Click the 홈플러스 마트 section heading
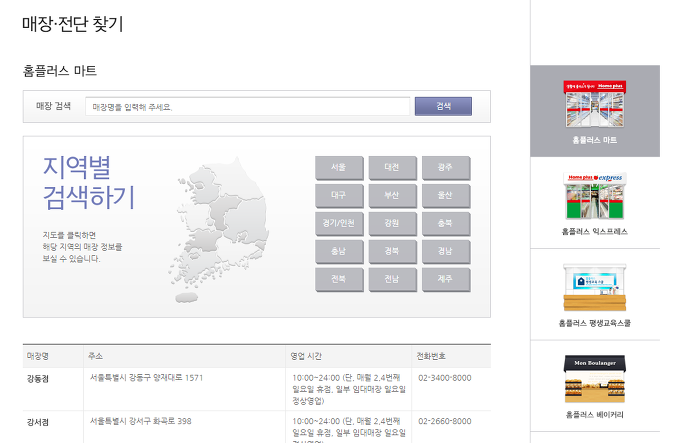This screenshot has width=680, height=443. coord(59,71)
